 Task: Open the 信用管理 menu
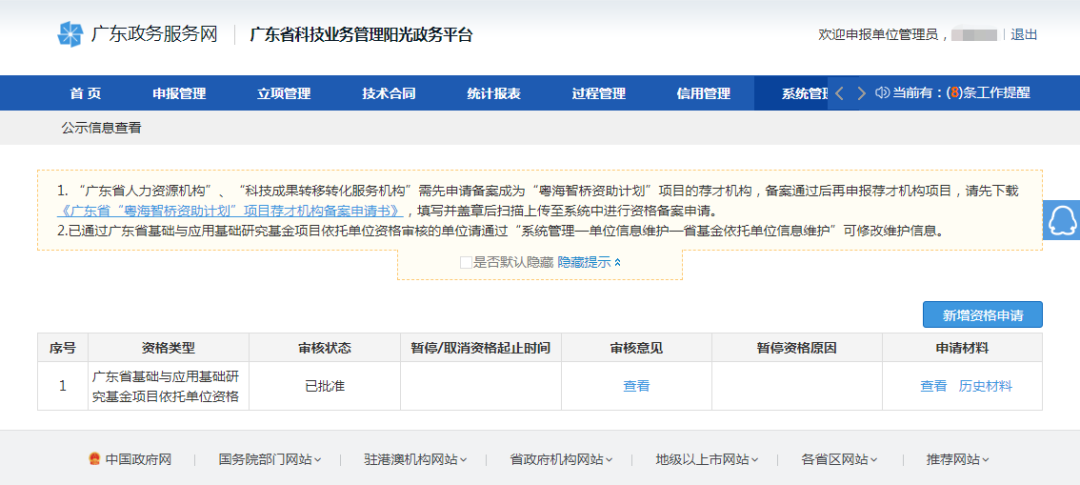click(x=703, y=93)
